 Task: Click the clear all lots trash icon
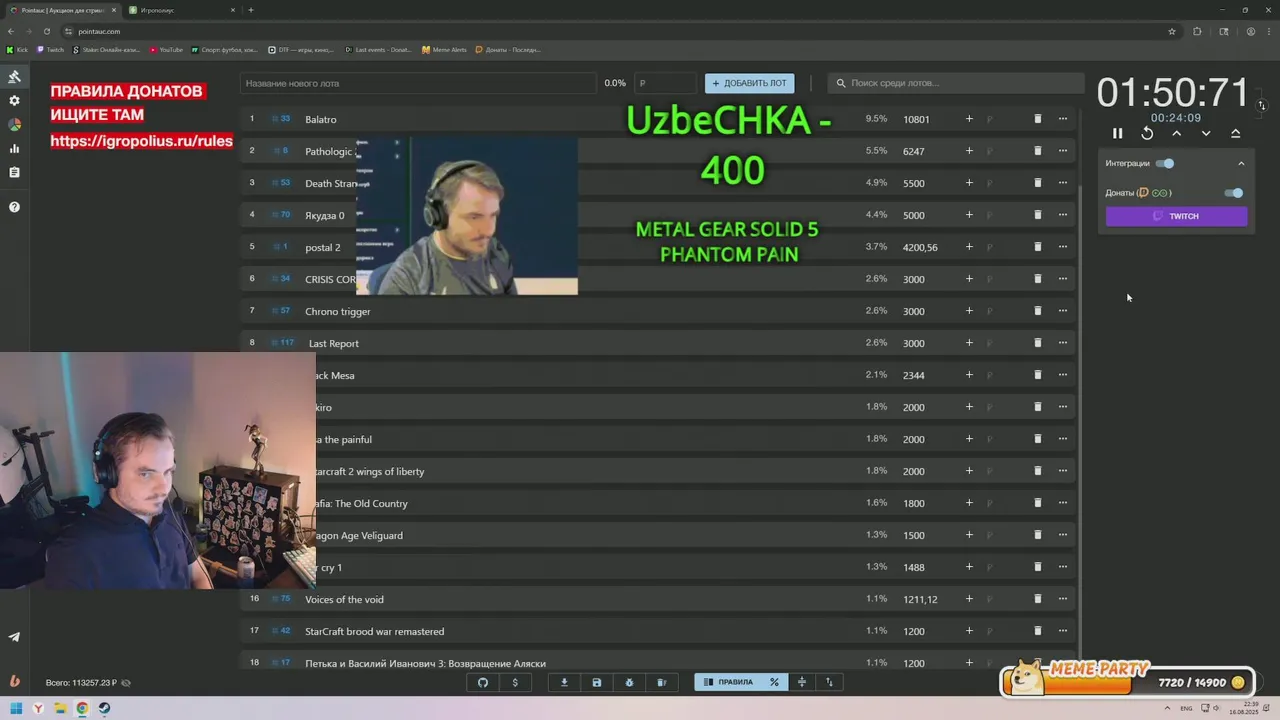click(x=661, y=682)
